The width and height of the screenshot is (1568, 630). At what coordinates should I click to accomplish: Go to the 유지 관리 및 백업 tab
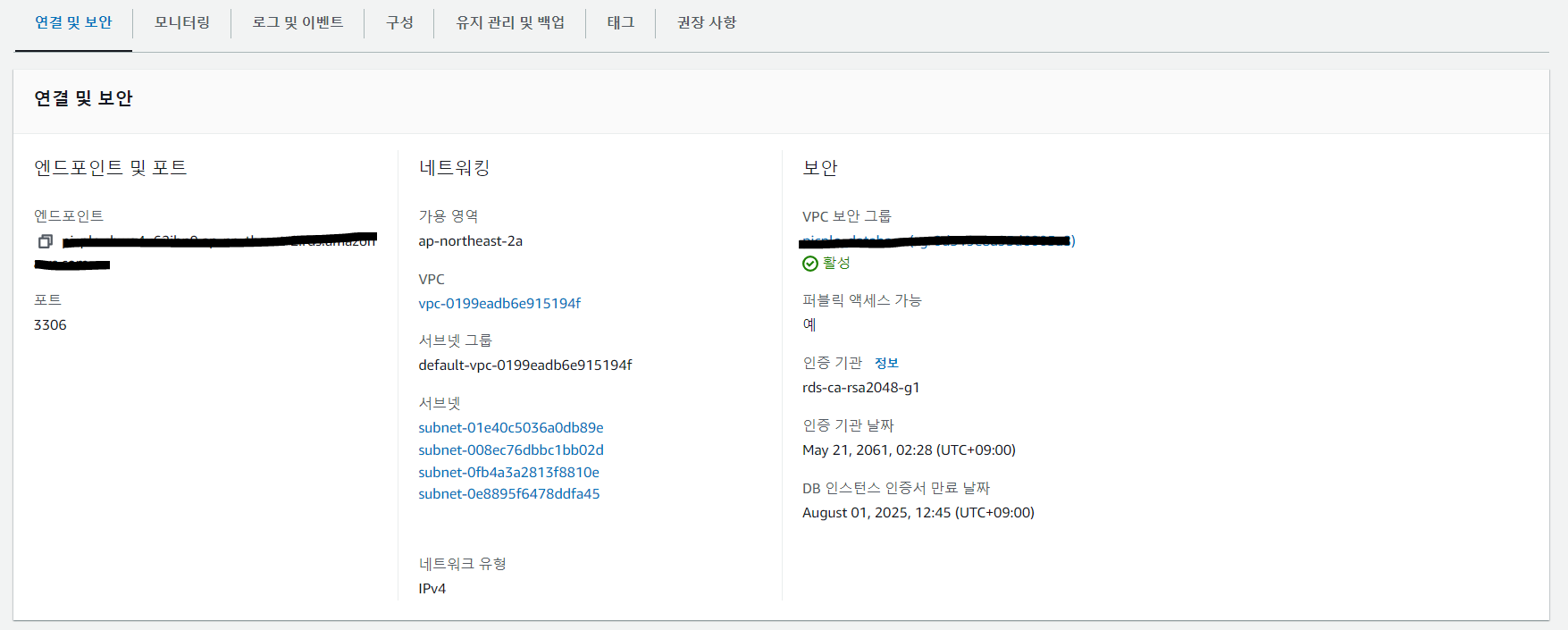pos(510,22)
